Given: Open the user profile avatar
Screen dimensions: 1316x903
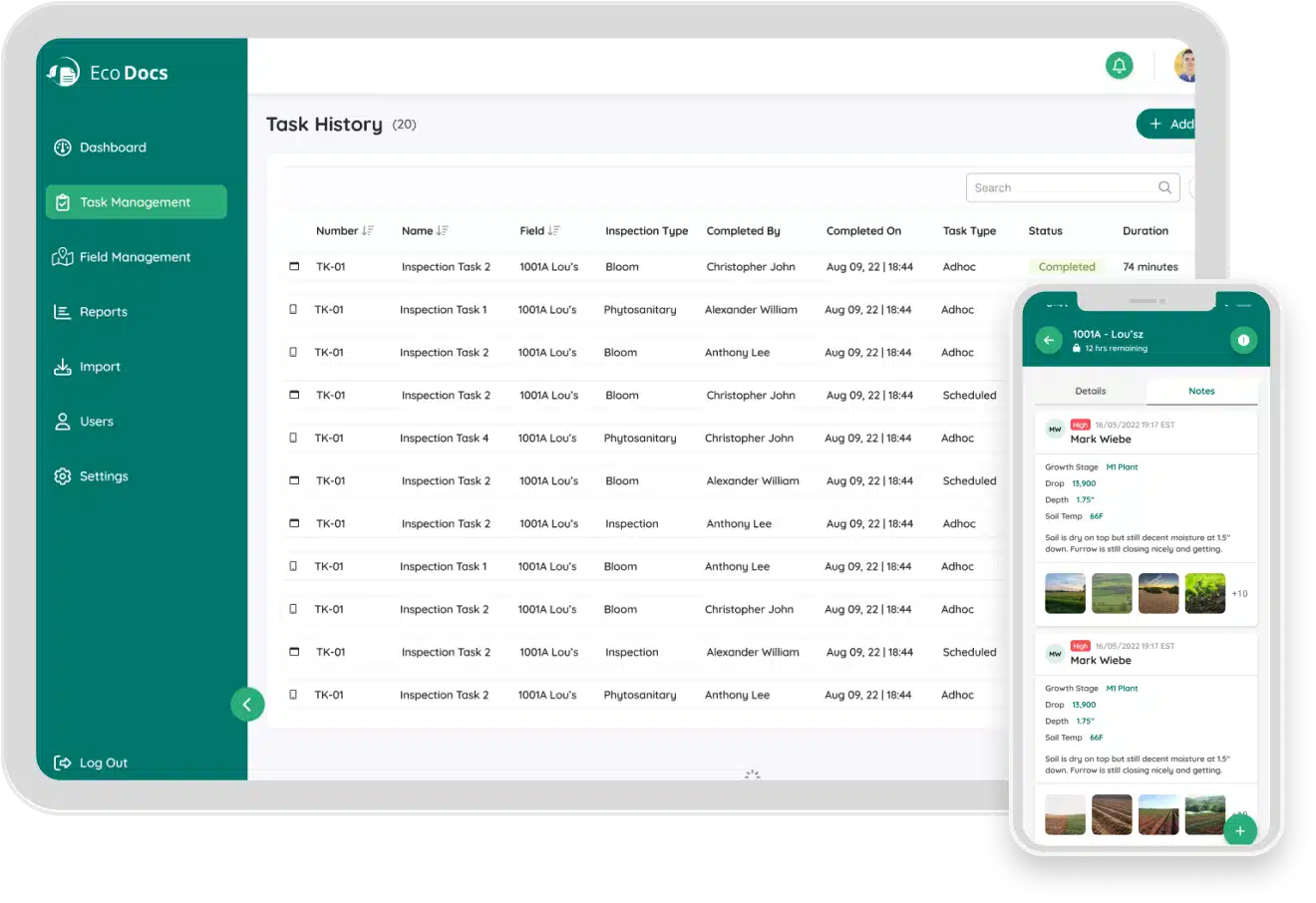Looking at the screenshot, I should 1184,66.
